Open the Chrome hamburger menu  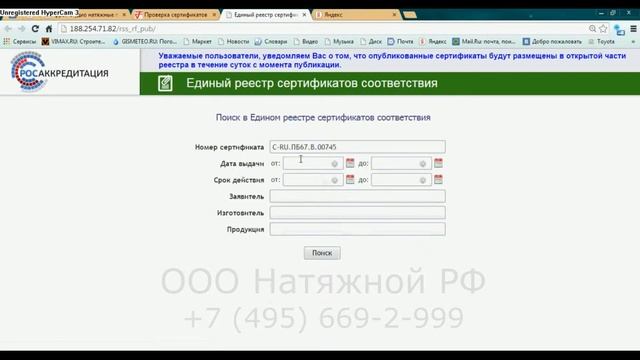(633, 29)
